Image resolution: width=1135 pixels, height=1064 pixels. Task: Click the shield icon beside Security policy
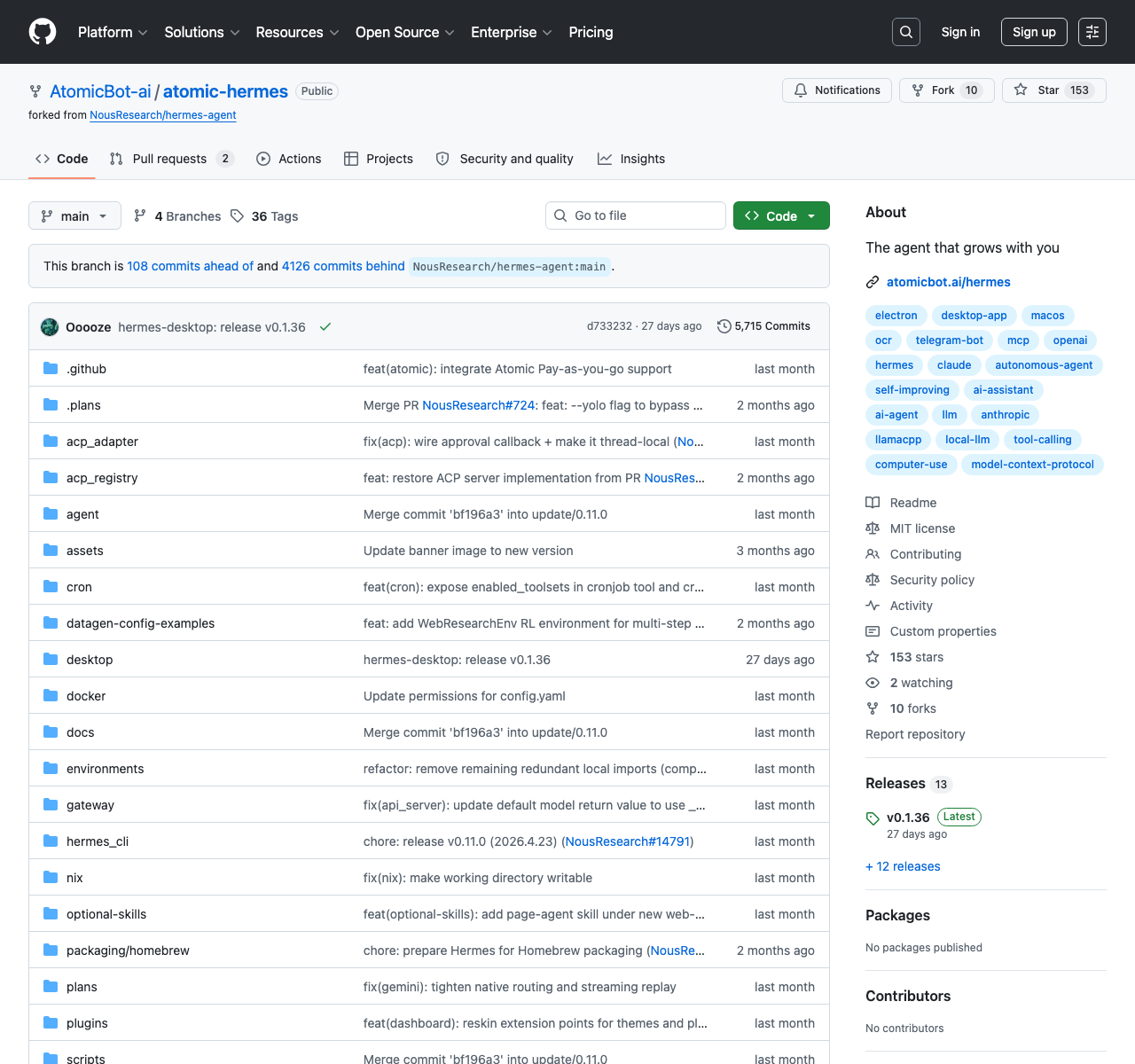click(873, 580)
